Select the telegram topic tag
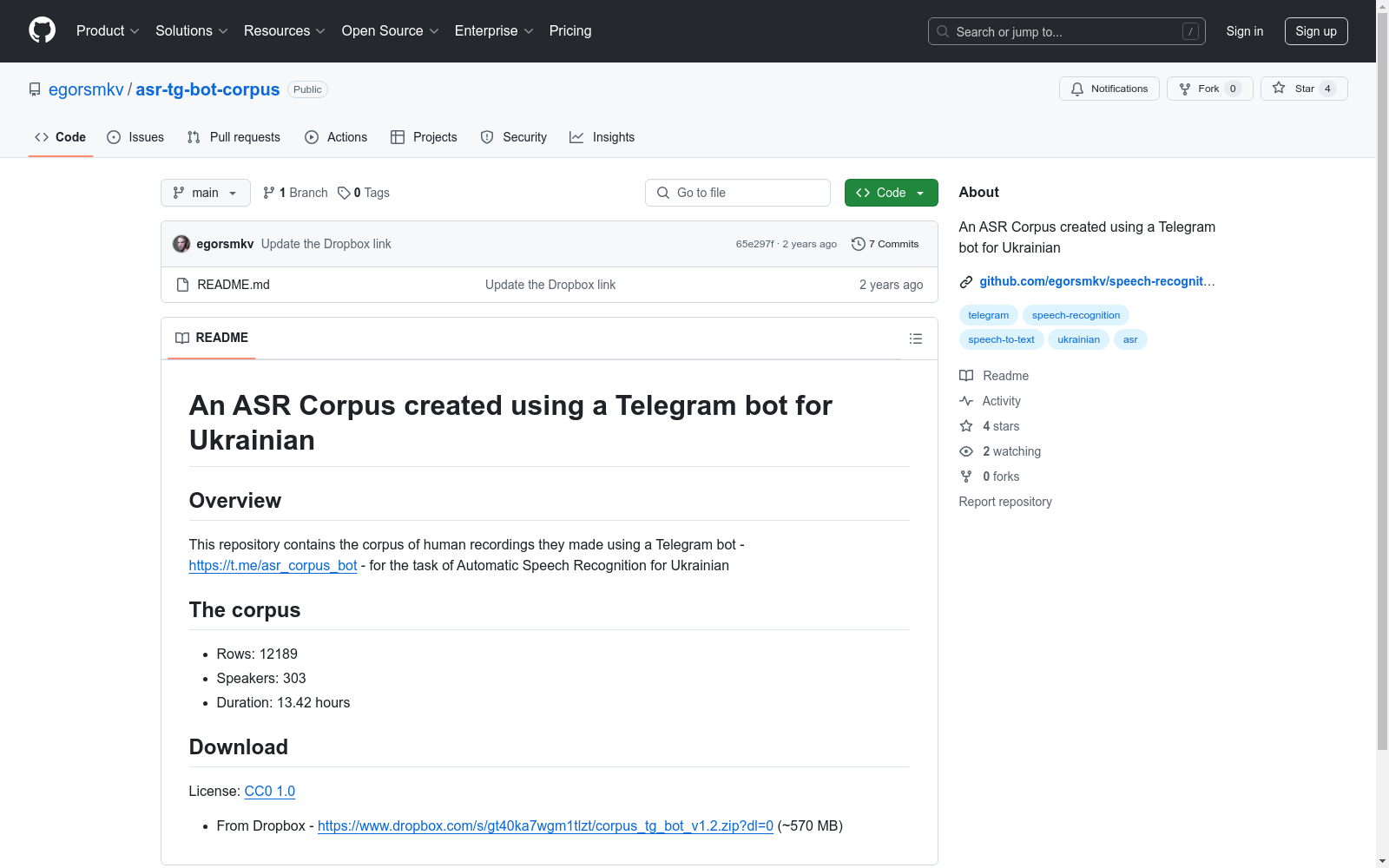 (x=988, y=315)
